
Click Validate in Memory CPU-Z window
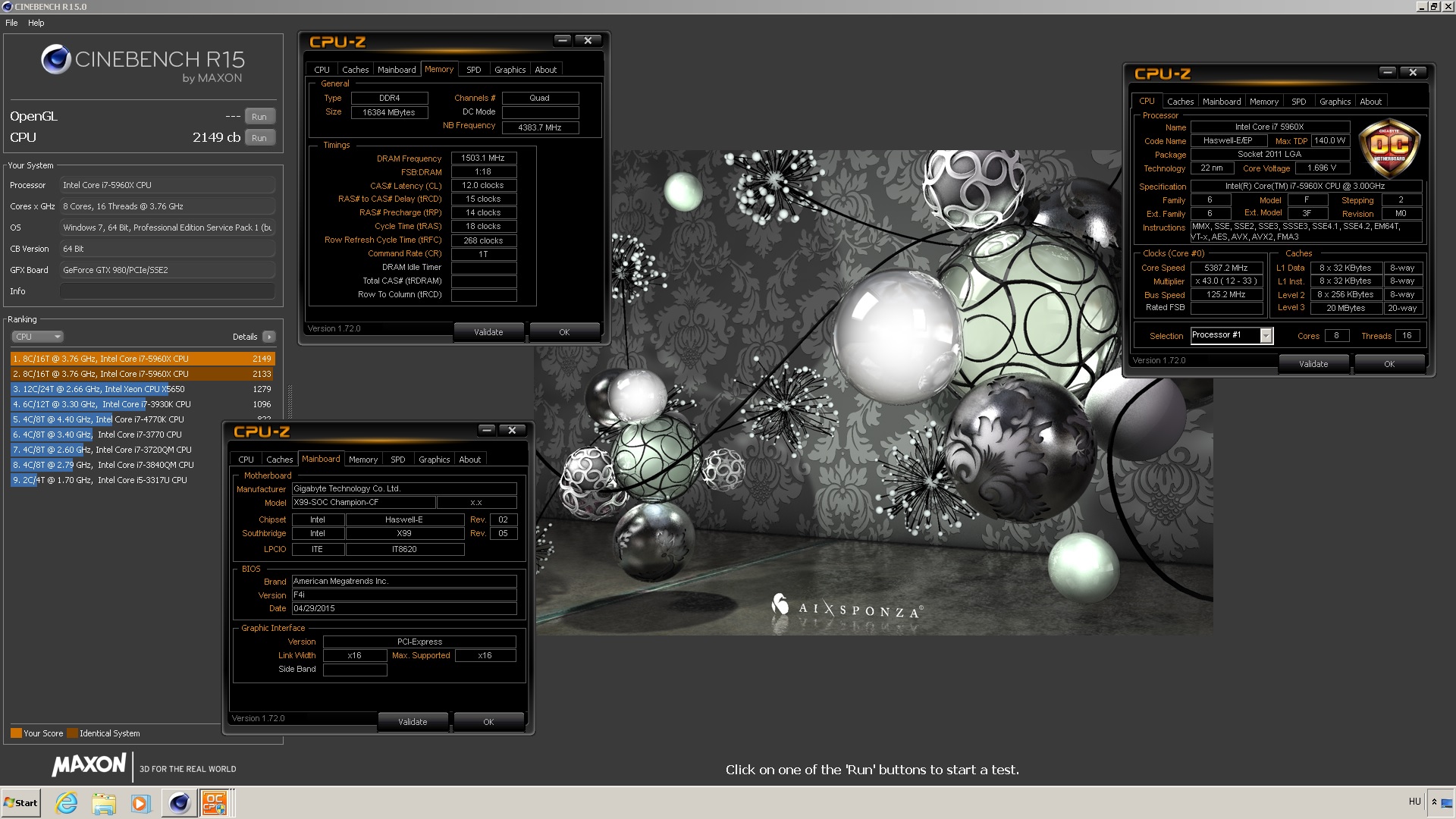point(488,332)
